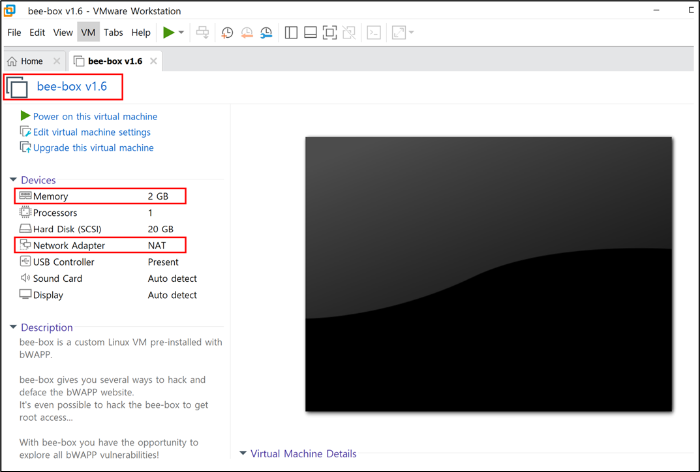Click the large VM icon beside title

click(x=17, y=87)
